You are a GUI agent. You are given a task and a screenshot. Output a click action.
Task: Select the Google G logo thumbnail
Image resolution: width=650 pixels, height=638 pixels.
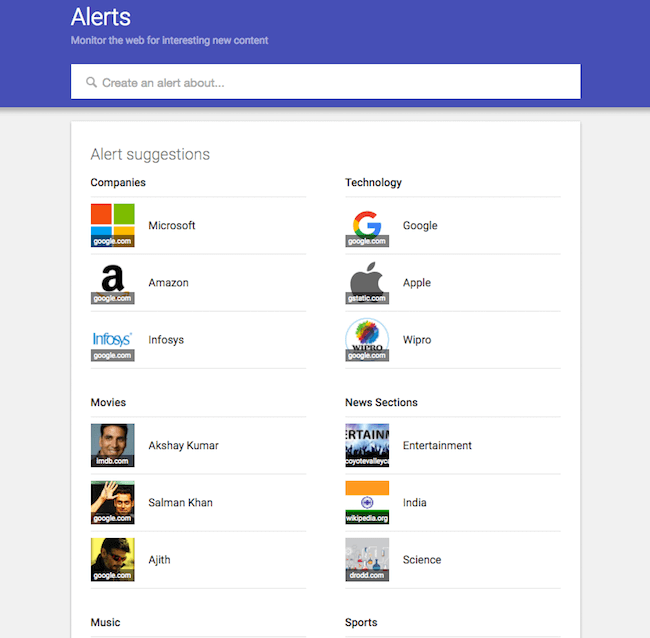tap(367, 225)
